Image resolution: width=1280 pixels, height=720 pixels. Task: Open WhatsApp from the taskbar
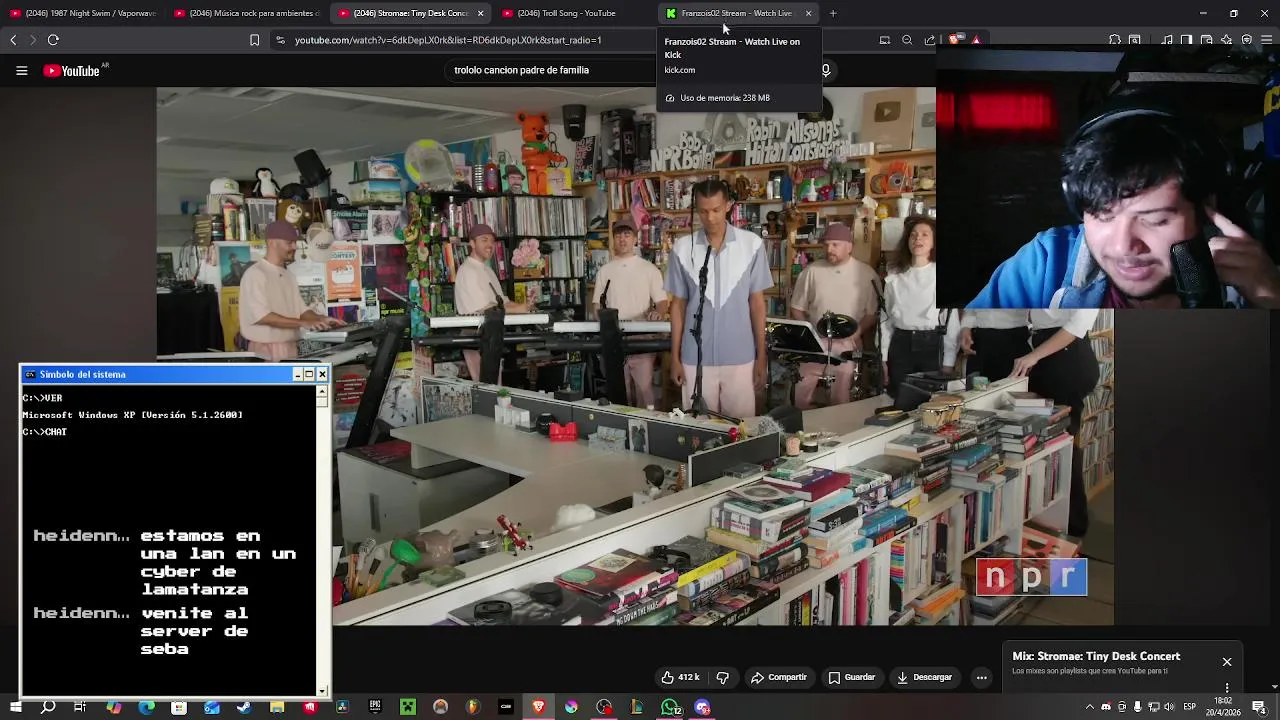(x=670, y=708)
